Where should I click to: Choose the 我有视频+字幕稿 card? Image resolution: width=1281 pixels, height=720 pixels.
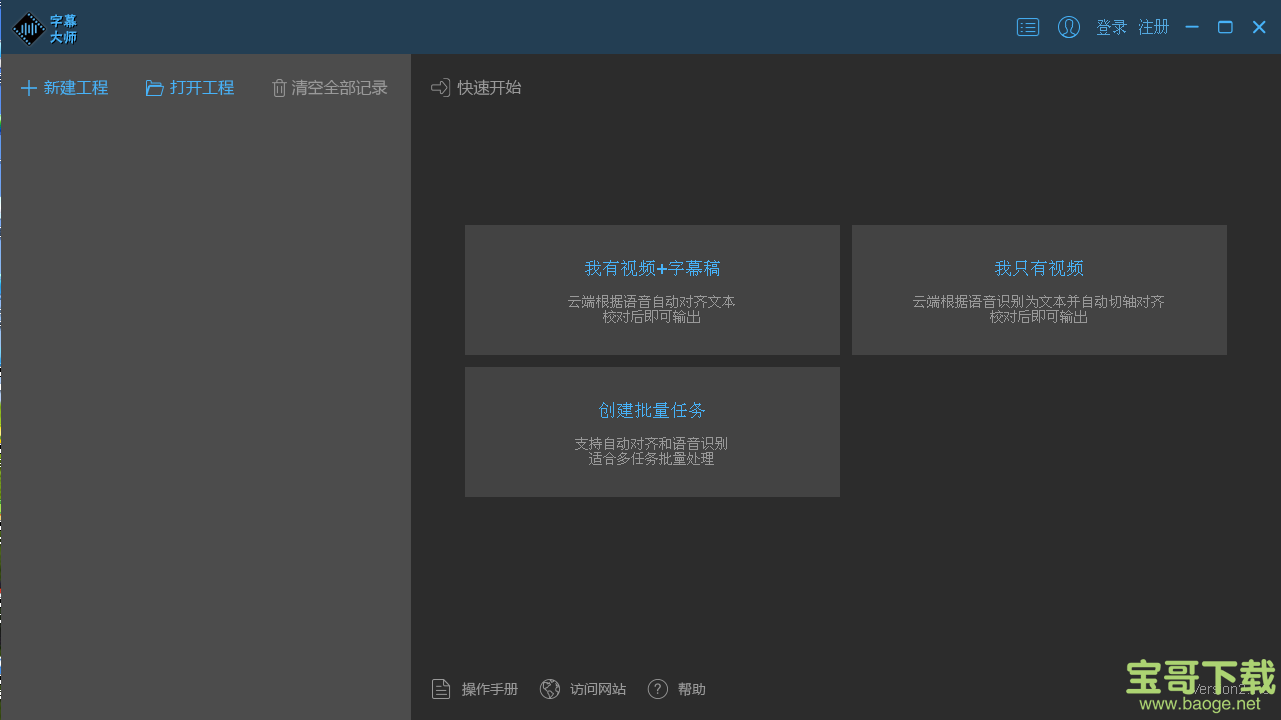[x=652, y=290]
